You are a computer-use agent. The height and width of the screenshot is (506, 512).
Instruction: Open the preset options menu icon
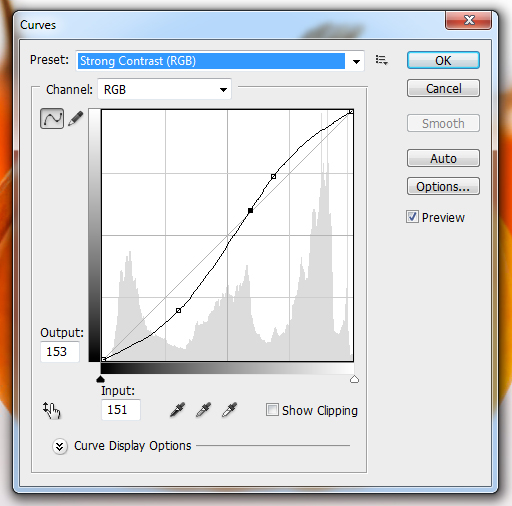(381, 60)
